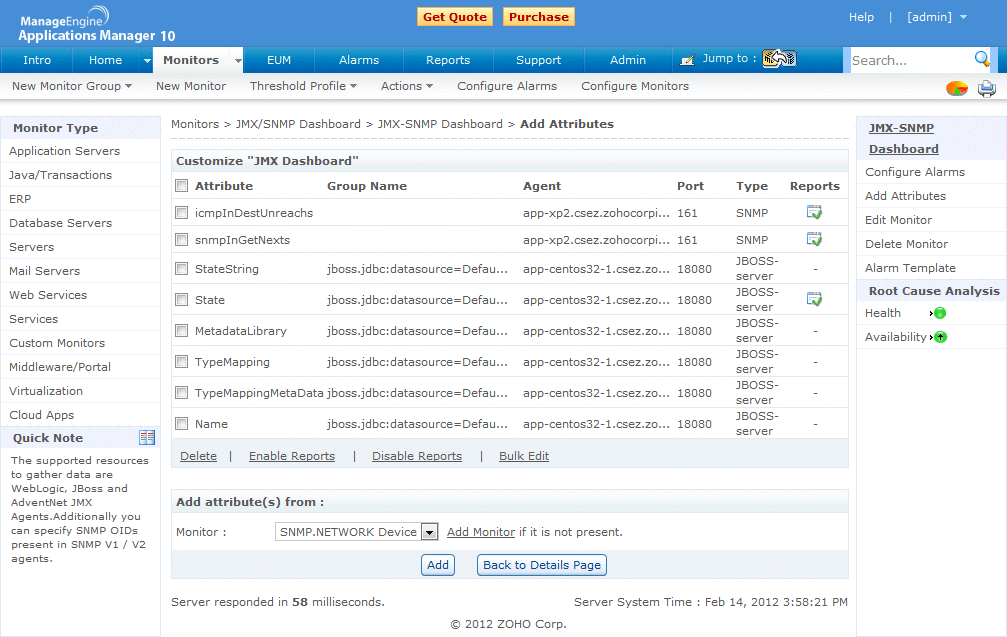Click the pie chart icon in toolbar
This screenshot has width=1007, height=637.
pos(956,88)
